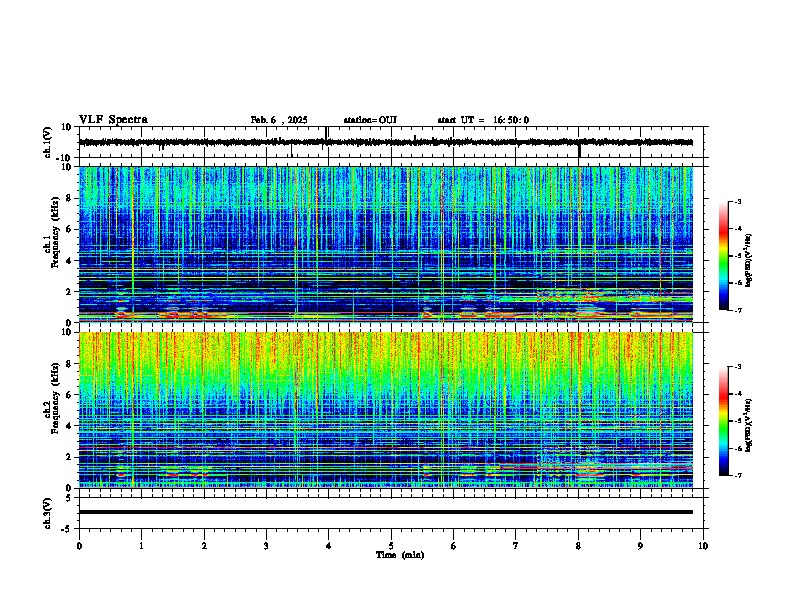Click the "ch.1(V)" waveform axis label
The width and height of the screenshot is (792, 612).
coord(47,142)
